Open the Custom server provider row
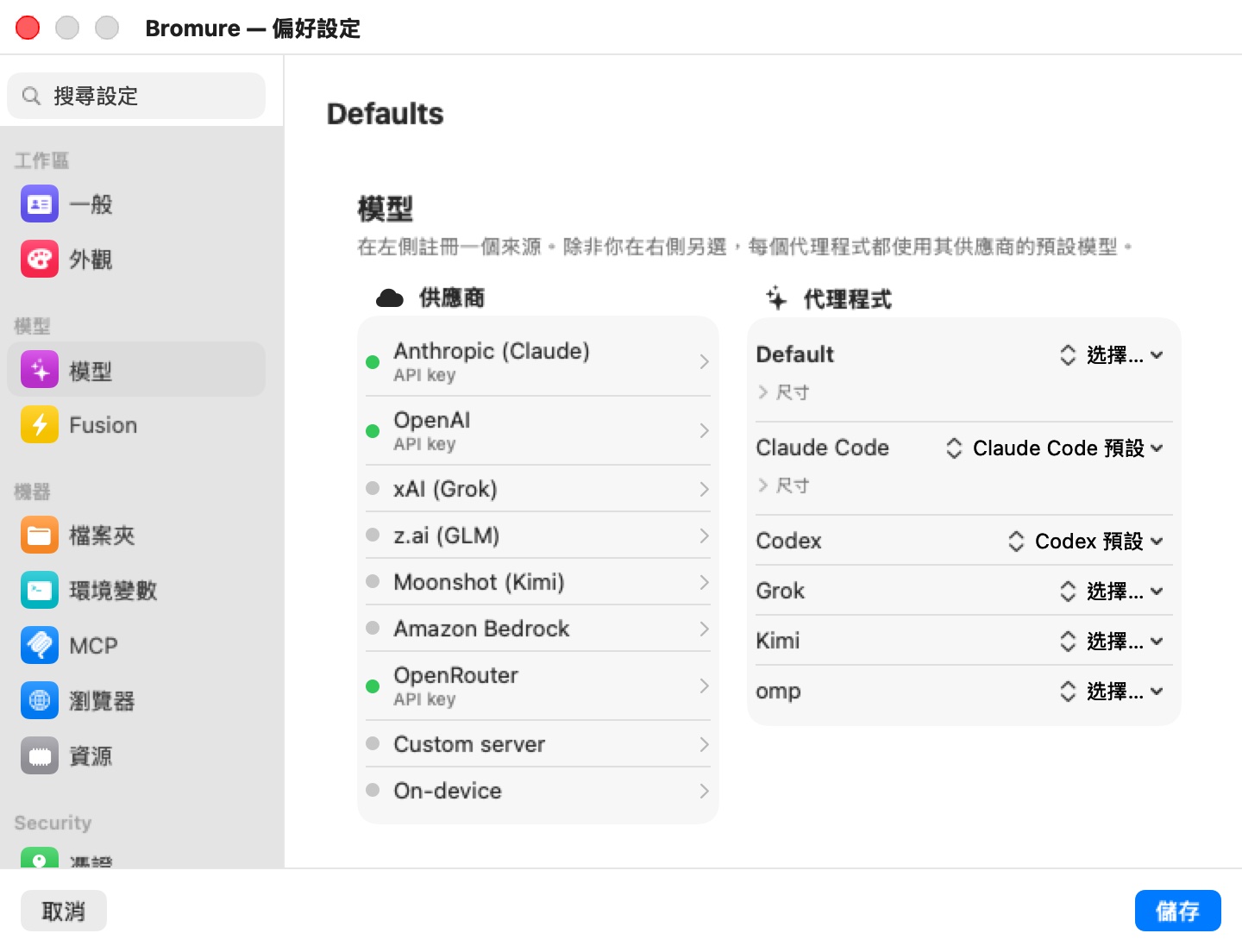 tap(538, 744)
